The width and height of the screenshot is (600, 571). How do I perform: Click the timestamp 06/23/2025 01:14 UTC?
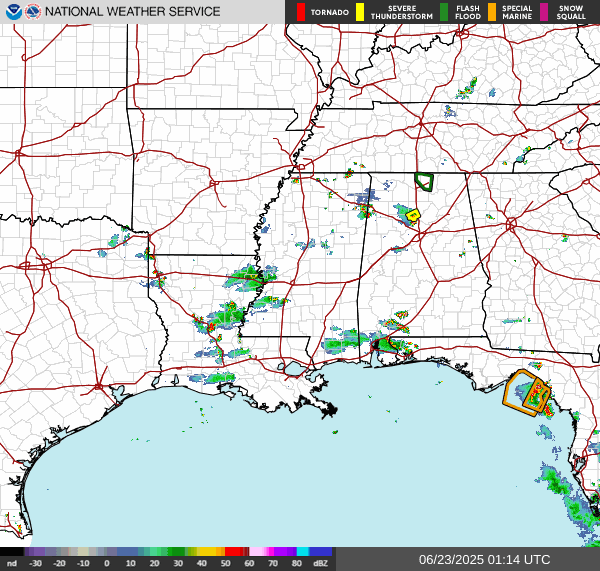(484, 560)
